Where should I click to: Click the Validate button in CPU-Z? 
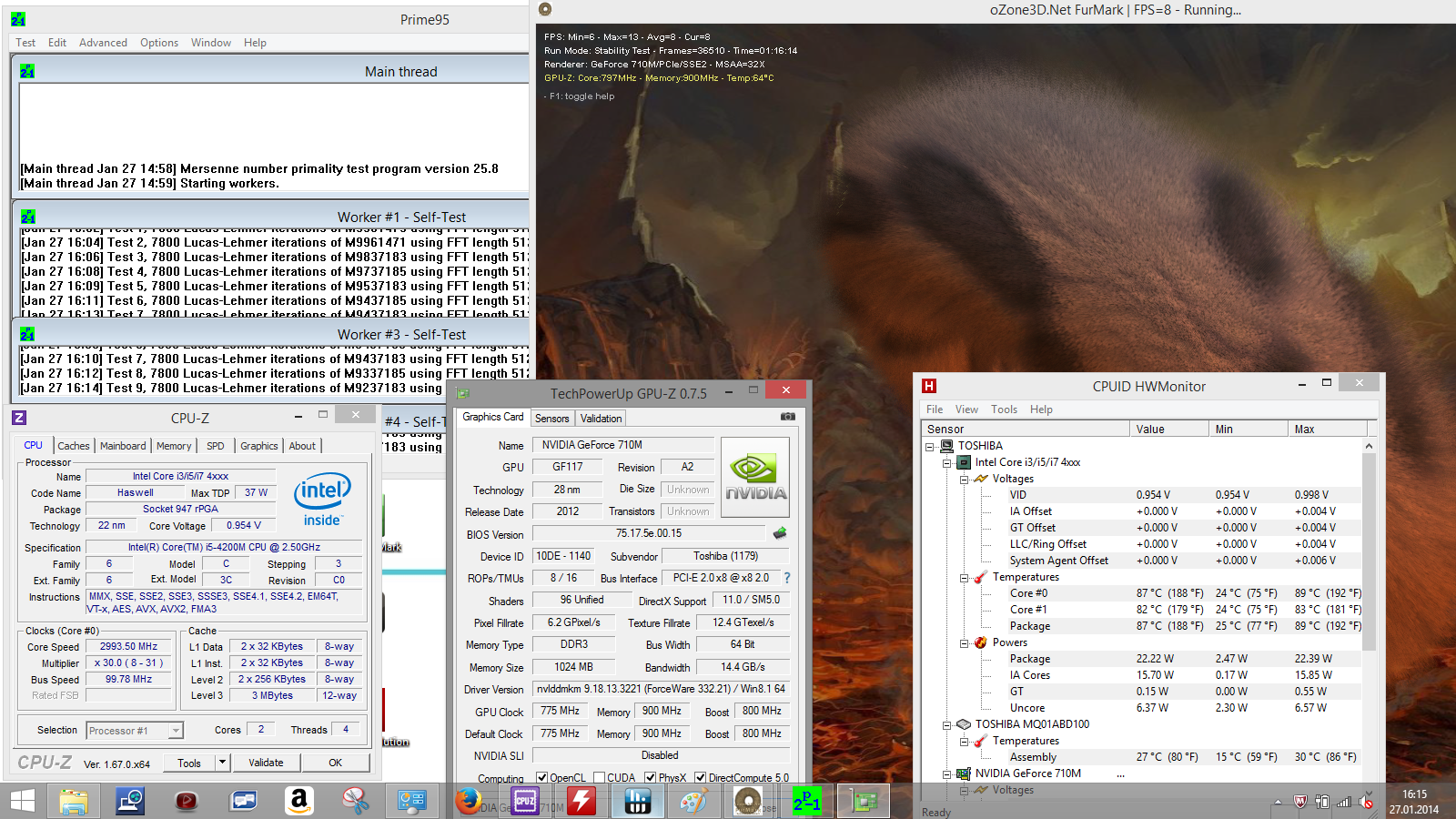(266, 763)
